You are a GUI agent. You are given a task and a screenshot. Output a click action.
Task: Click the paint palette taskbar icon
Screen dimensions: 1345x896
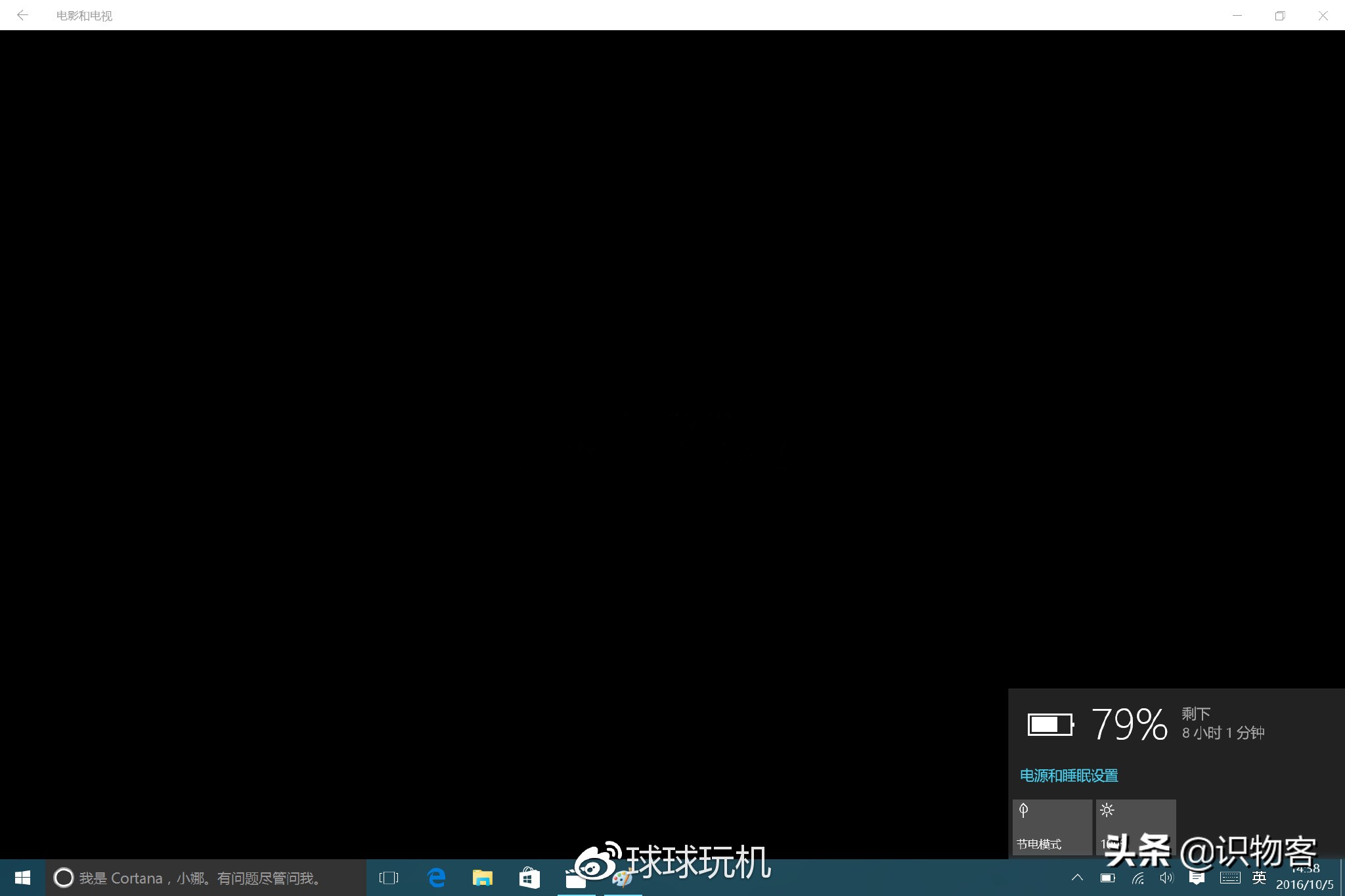coord(623,879)
